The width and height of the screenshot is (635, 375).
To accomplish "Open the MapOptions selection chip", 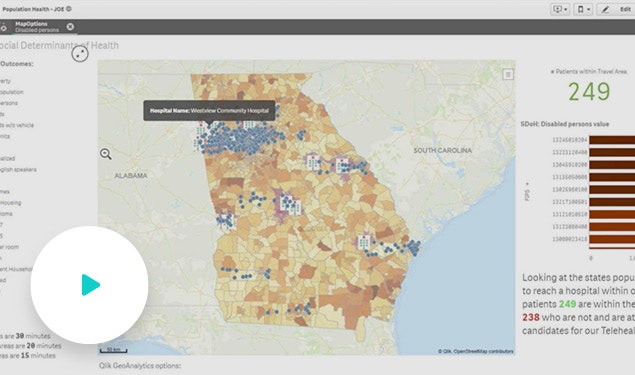I will [36, 27].
